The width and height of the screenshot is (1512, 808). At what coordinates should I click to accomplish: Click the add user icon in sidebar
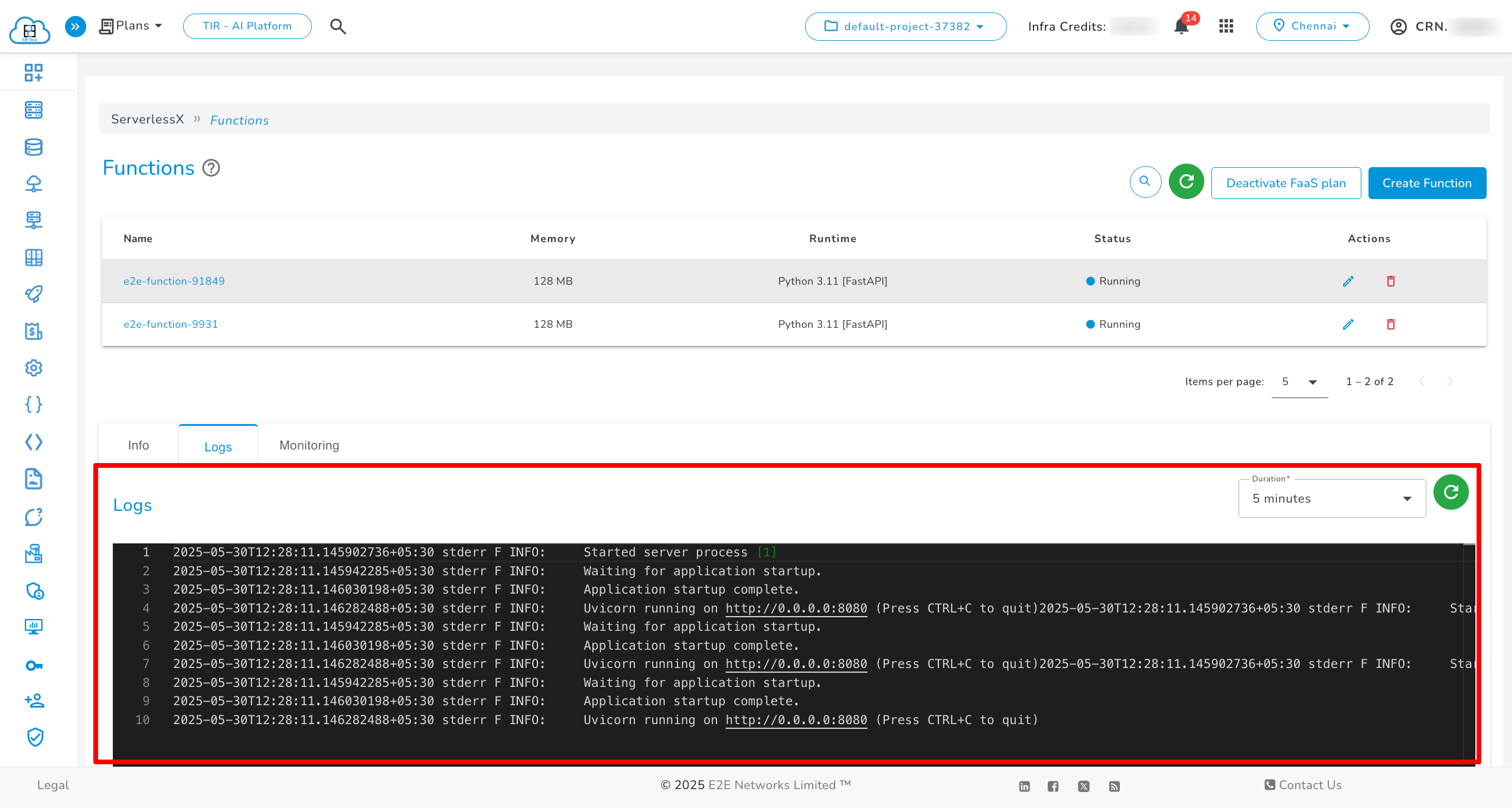click(x=34, y=701)
